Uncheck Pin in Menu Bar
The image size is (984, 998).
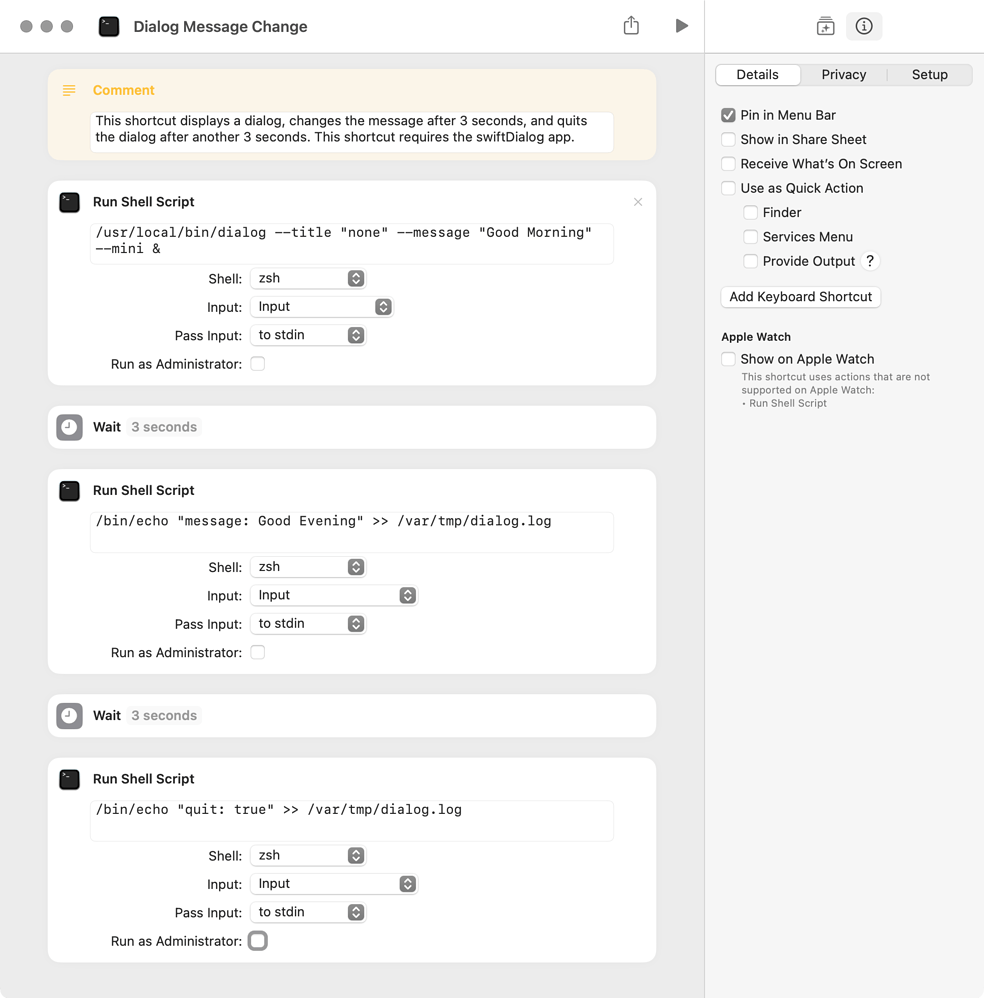click(x=728, y=115)
